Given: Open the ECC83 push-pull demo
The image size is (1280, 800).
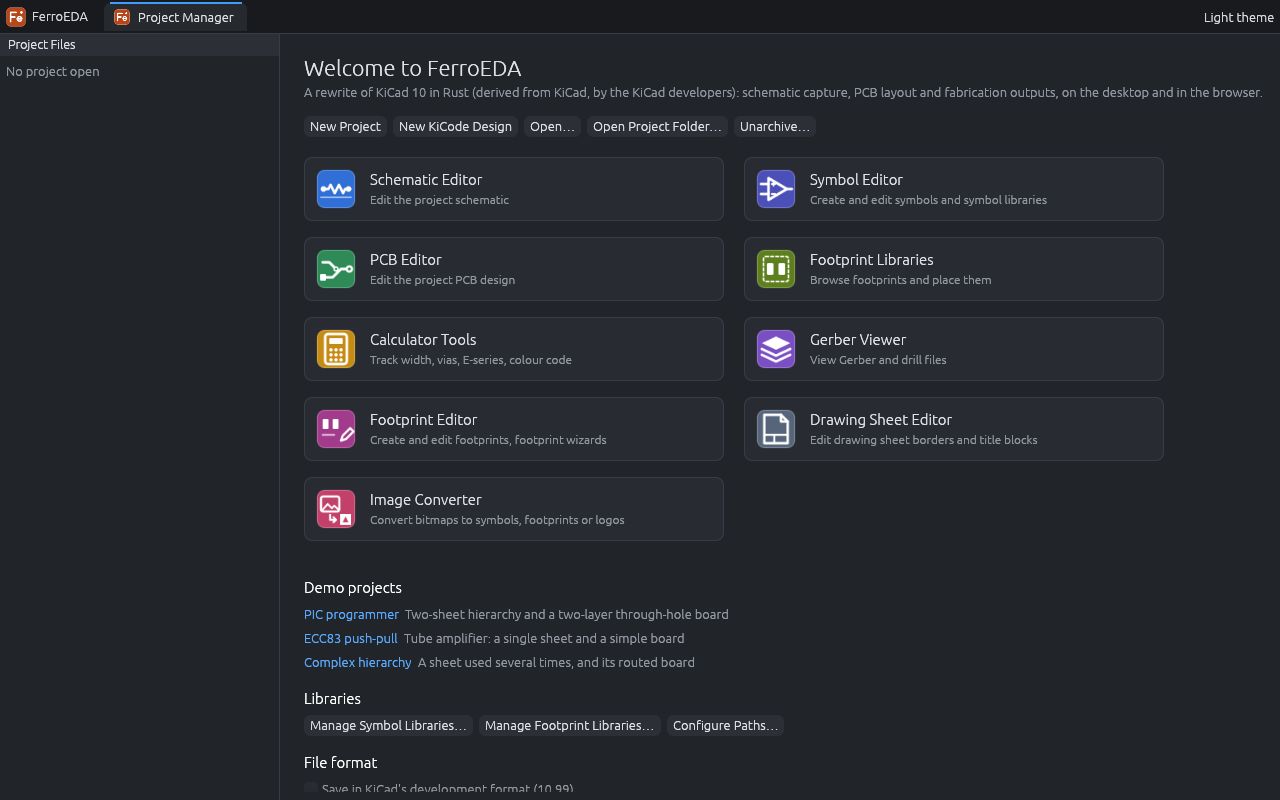Looking at the screenshot, I should click(x=350, y=638).
